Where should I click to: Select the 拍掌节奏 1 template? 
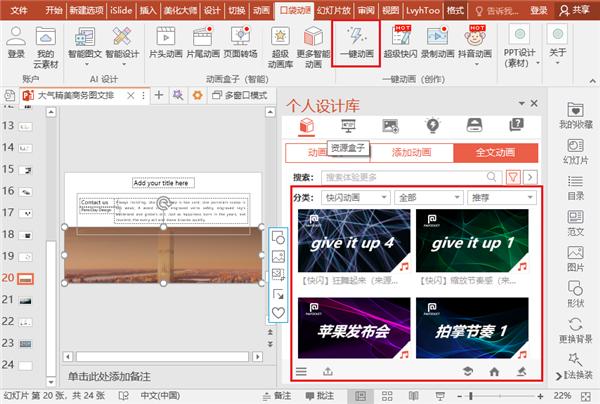pos(472,328)
